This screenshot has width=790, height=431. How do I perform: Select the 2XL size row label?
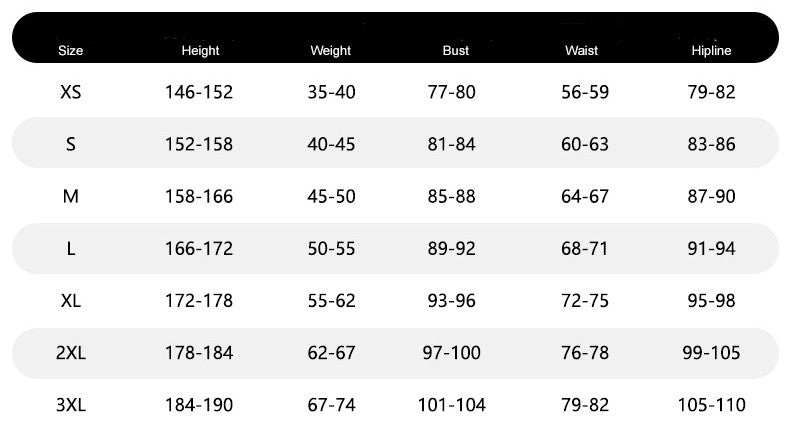pos(70,352)
